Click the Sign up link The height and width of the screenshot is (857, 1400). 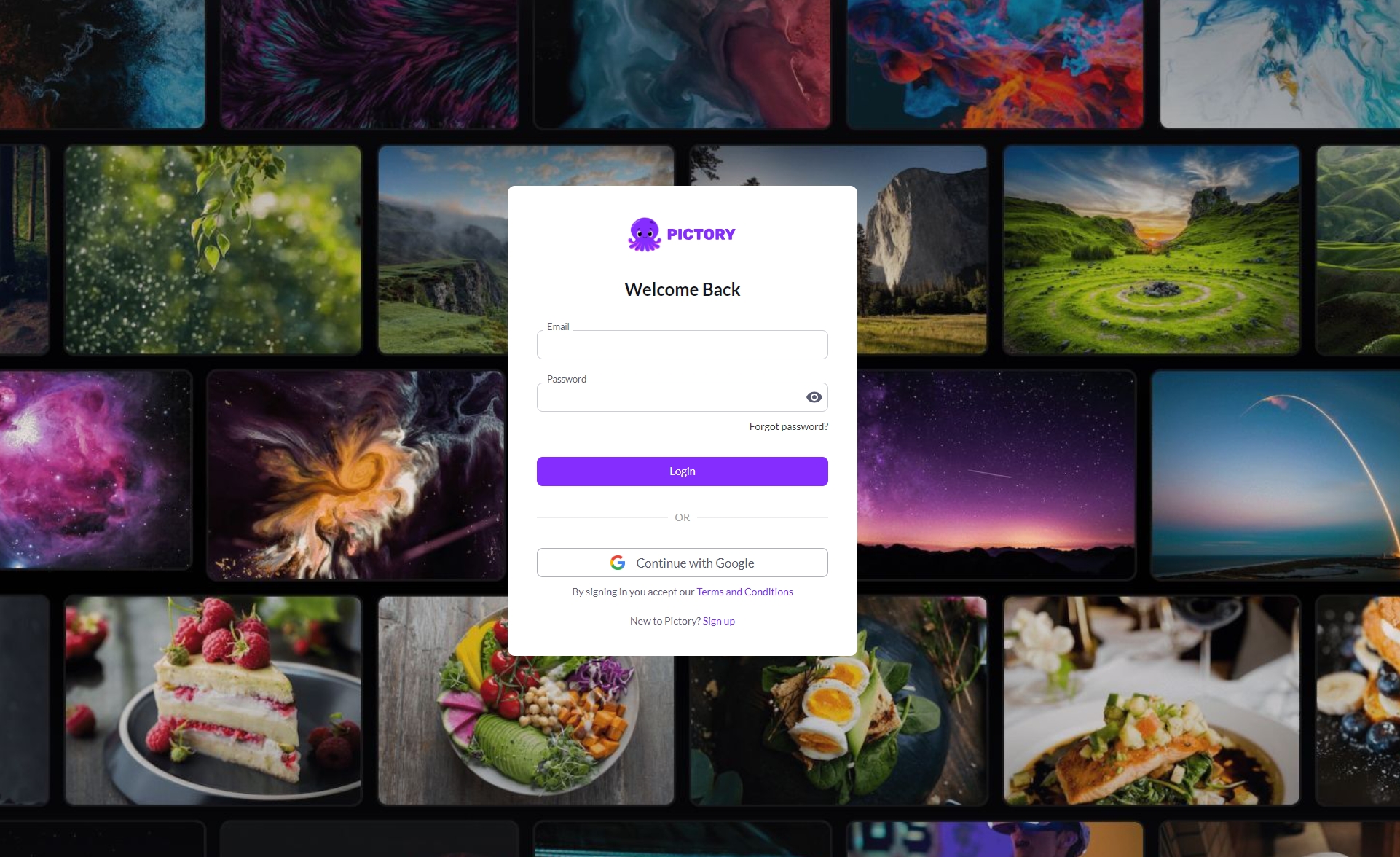(718, 620)
